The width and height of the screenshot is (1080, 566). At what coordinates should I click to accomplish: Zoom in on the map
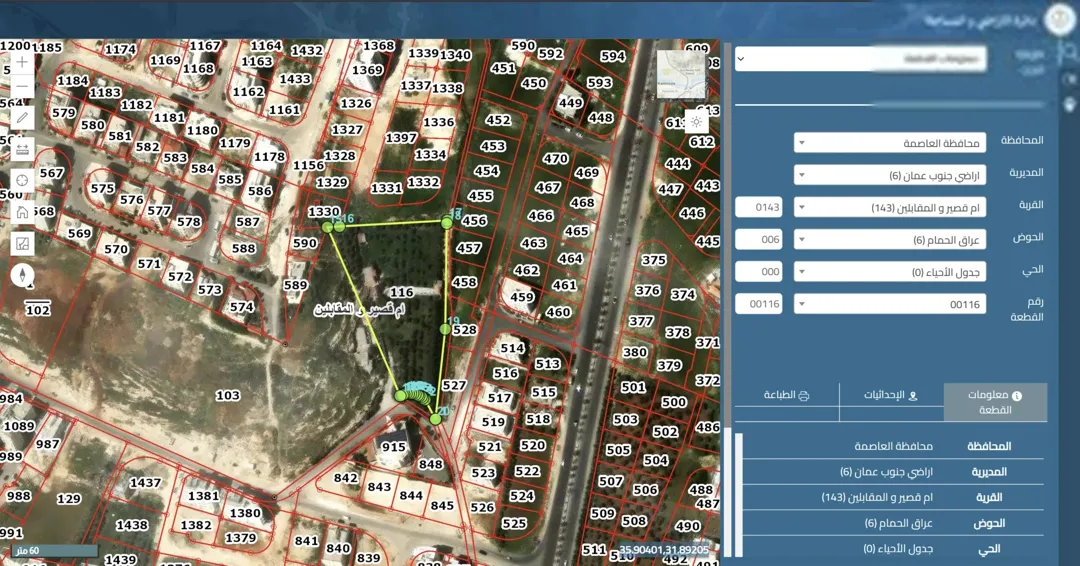click(22, 62)
